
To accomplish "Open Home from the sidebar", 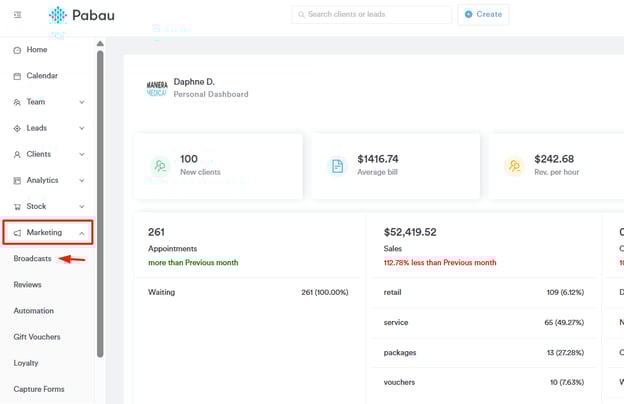I will point(36,50).
